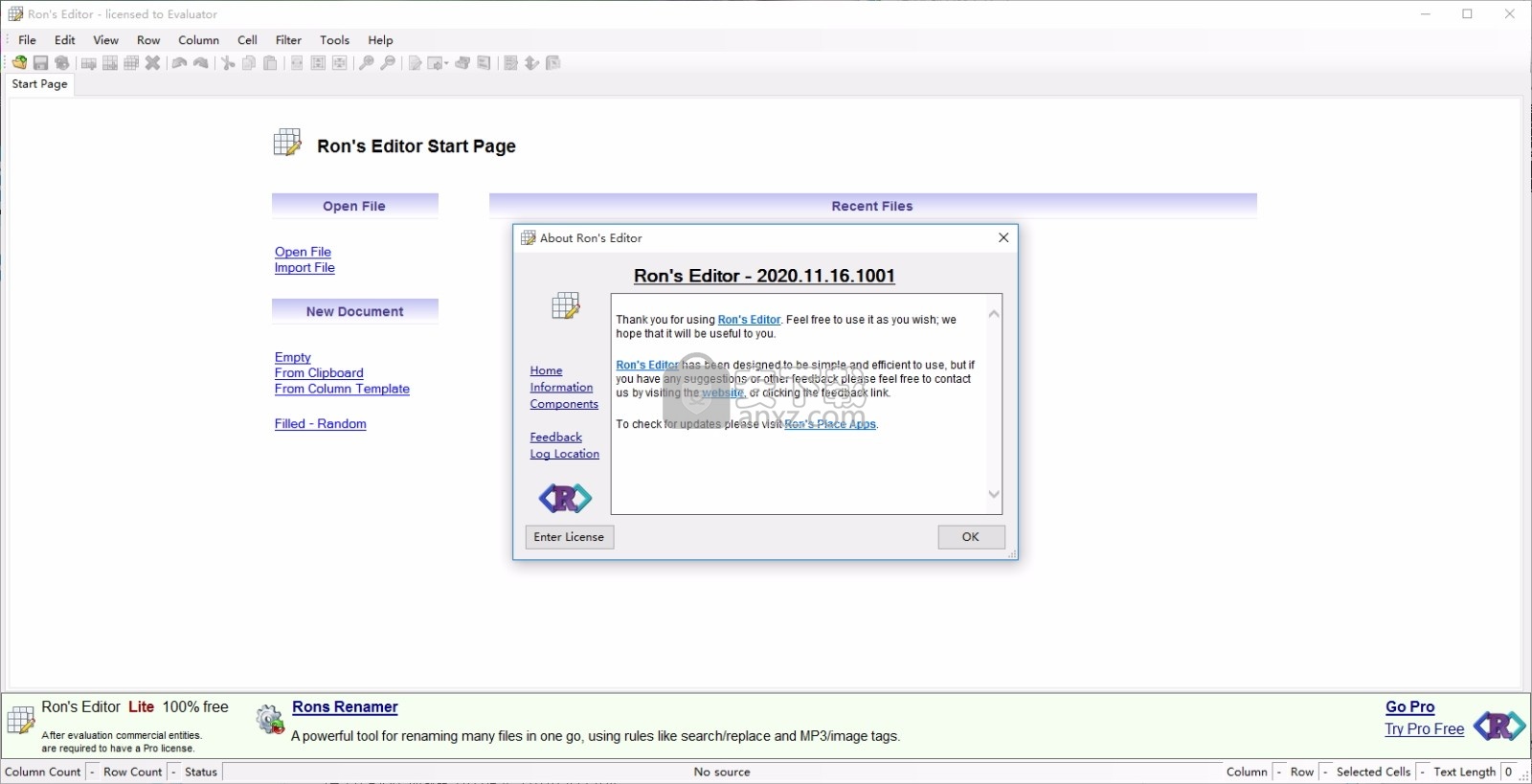Click the Text Length status bar entry
1532x784 pixels.
point(1464,773)
